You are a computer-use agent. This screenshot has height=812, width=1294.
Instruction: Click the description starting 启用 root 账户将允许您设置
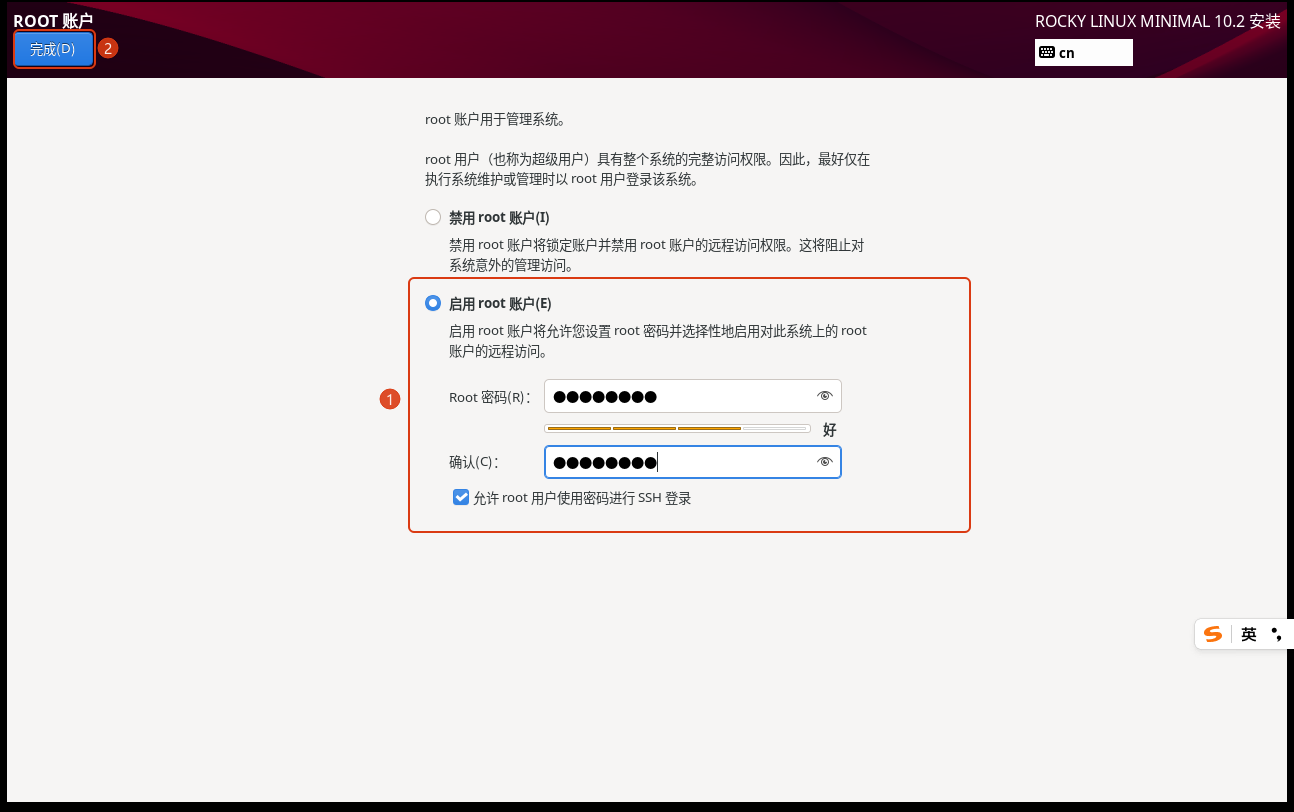[x=658, y=341]
